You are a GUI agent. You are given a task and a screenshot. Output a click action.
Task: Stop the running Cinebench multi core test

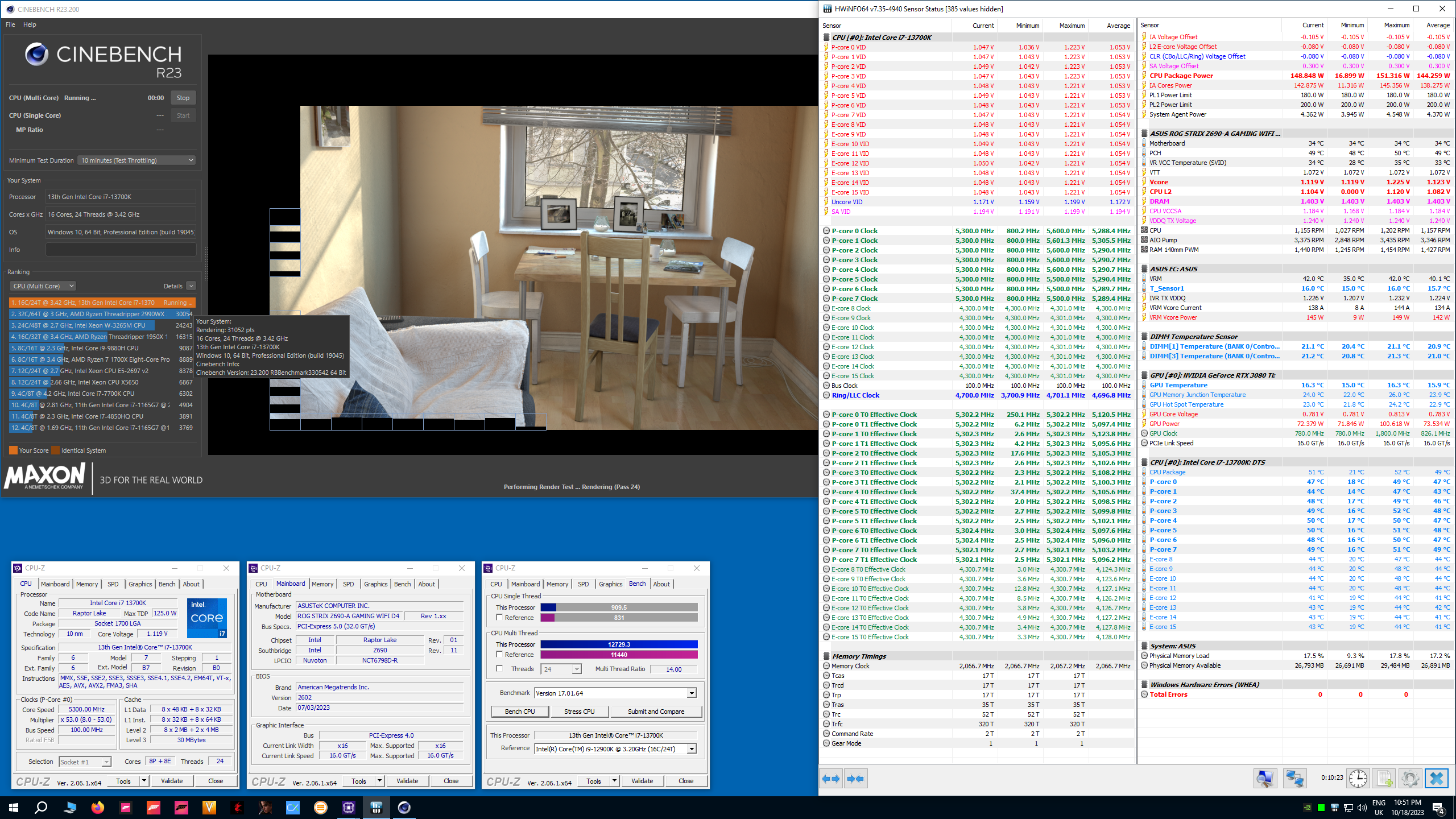[x=183, y=98]
